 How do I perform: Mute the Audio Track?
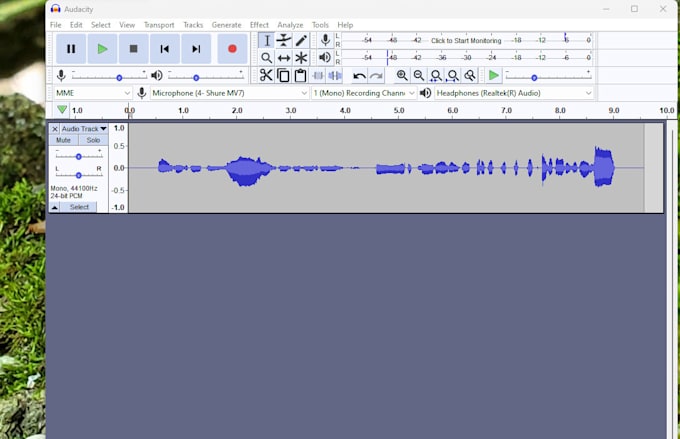pos(63,140)
